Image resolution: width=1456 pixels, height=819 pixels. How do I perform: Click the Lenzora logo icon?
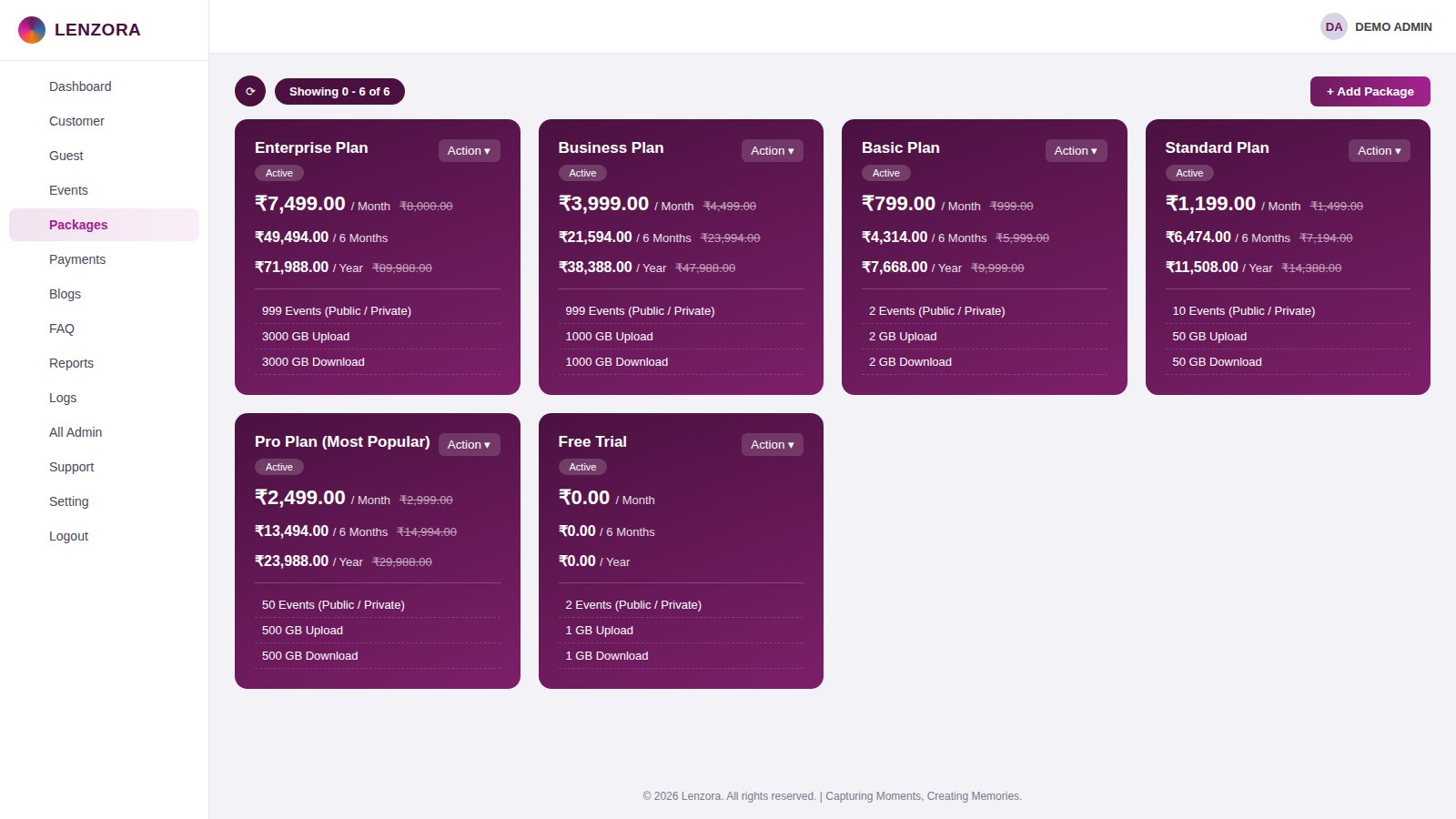coord(32,30)
